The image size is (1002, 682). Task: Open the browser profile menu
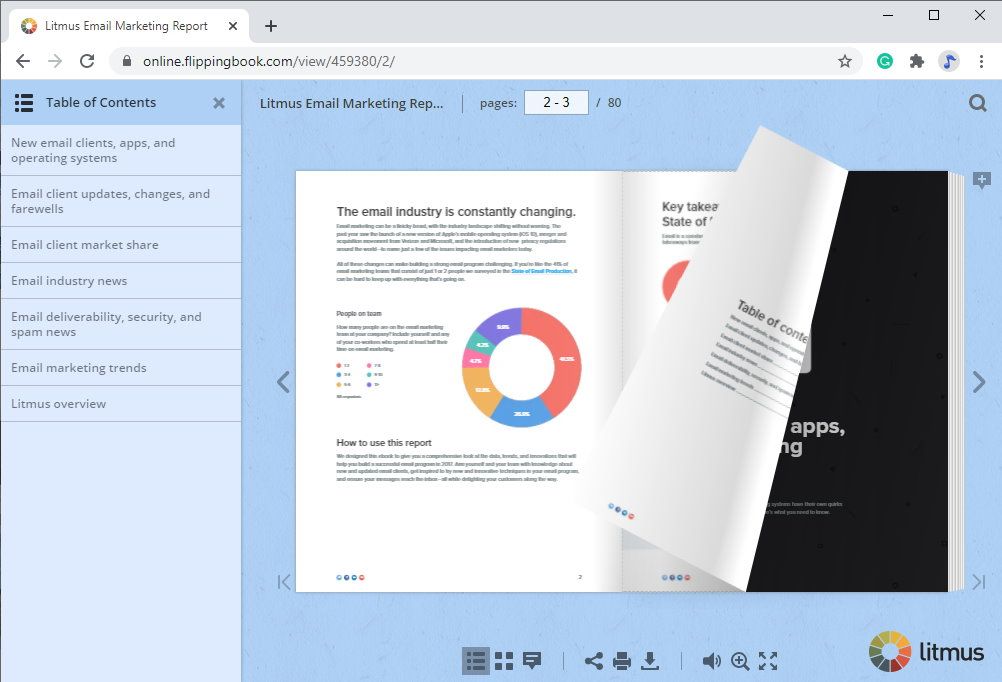pyautogui.click(x=950, y=60)
